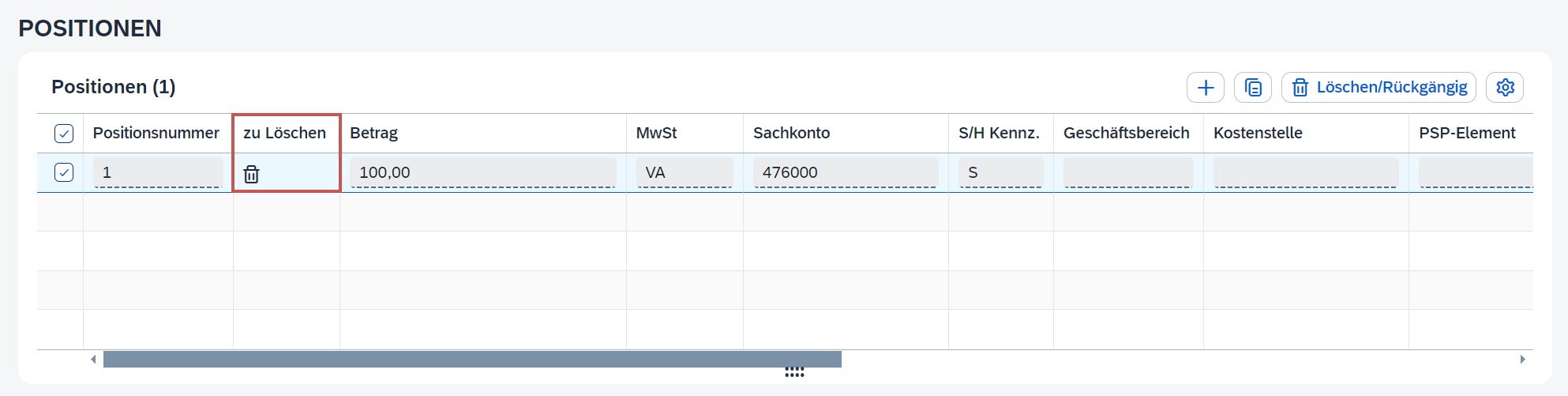Uncheck the row 1 selection checkbox
The width and height of the screenshot is (1568, 396).
tap(64, 172)
